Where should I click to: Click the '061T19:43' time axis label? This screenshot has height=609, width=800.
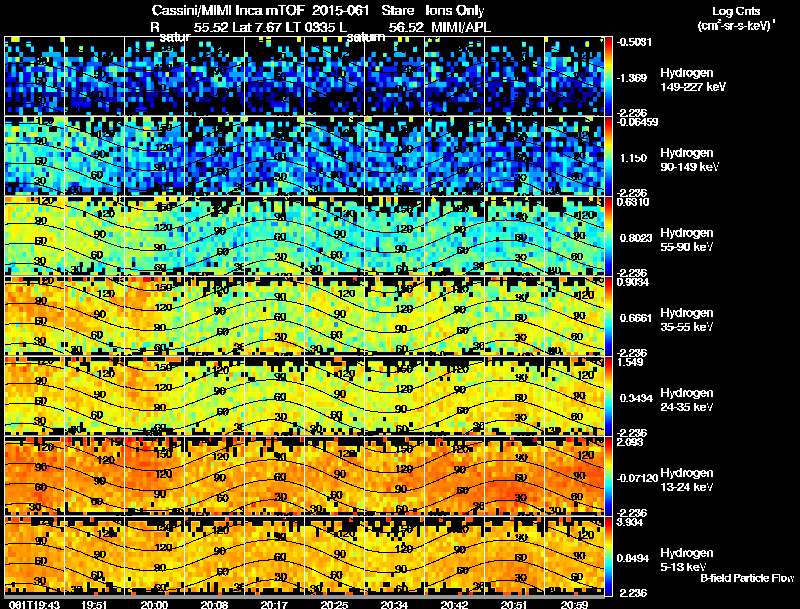(x=34, y=604)
